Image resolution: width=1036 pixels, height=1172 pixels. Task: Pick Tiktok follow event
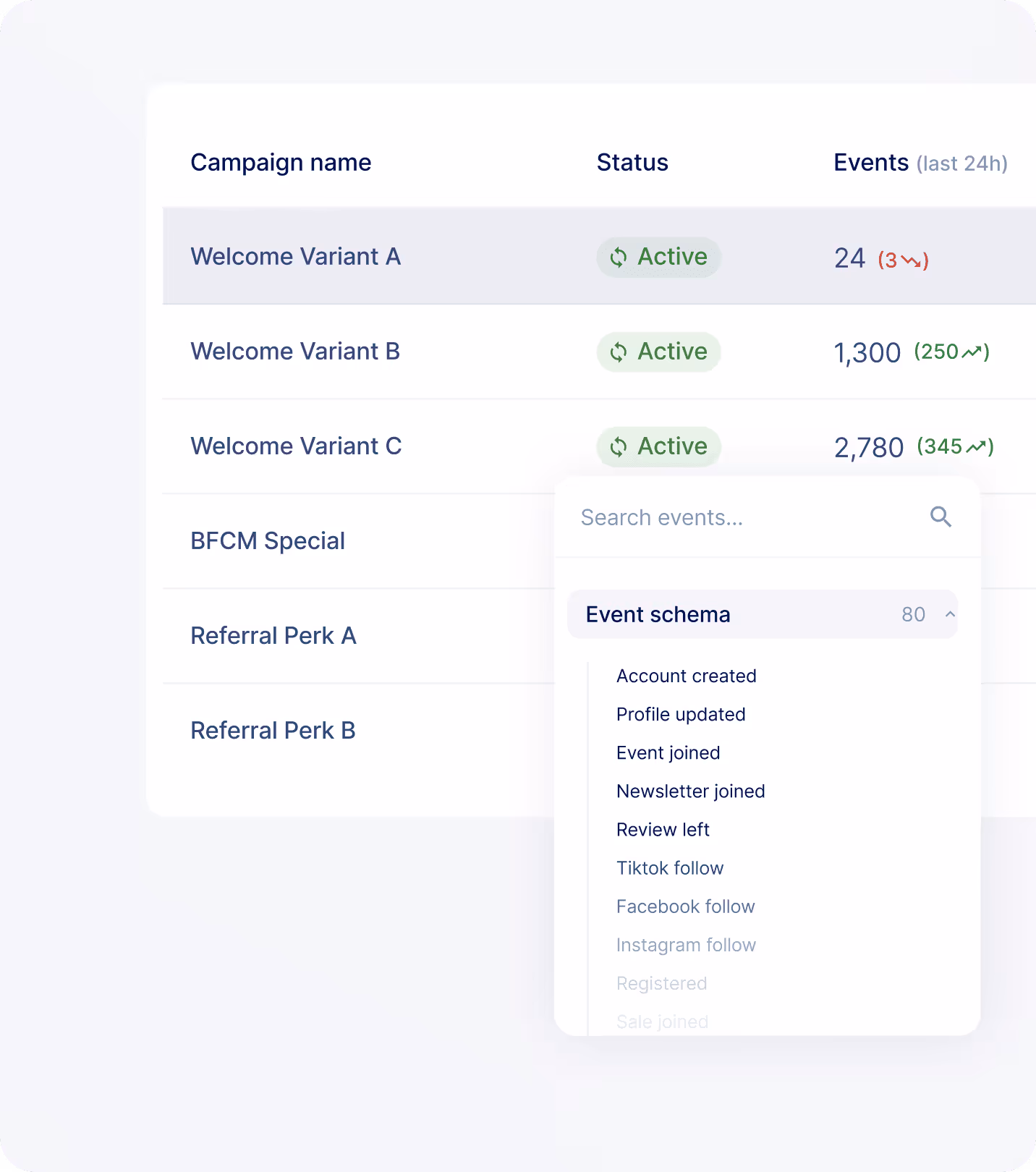[670, 867]
